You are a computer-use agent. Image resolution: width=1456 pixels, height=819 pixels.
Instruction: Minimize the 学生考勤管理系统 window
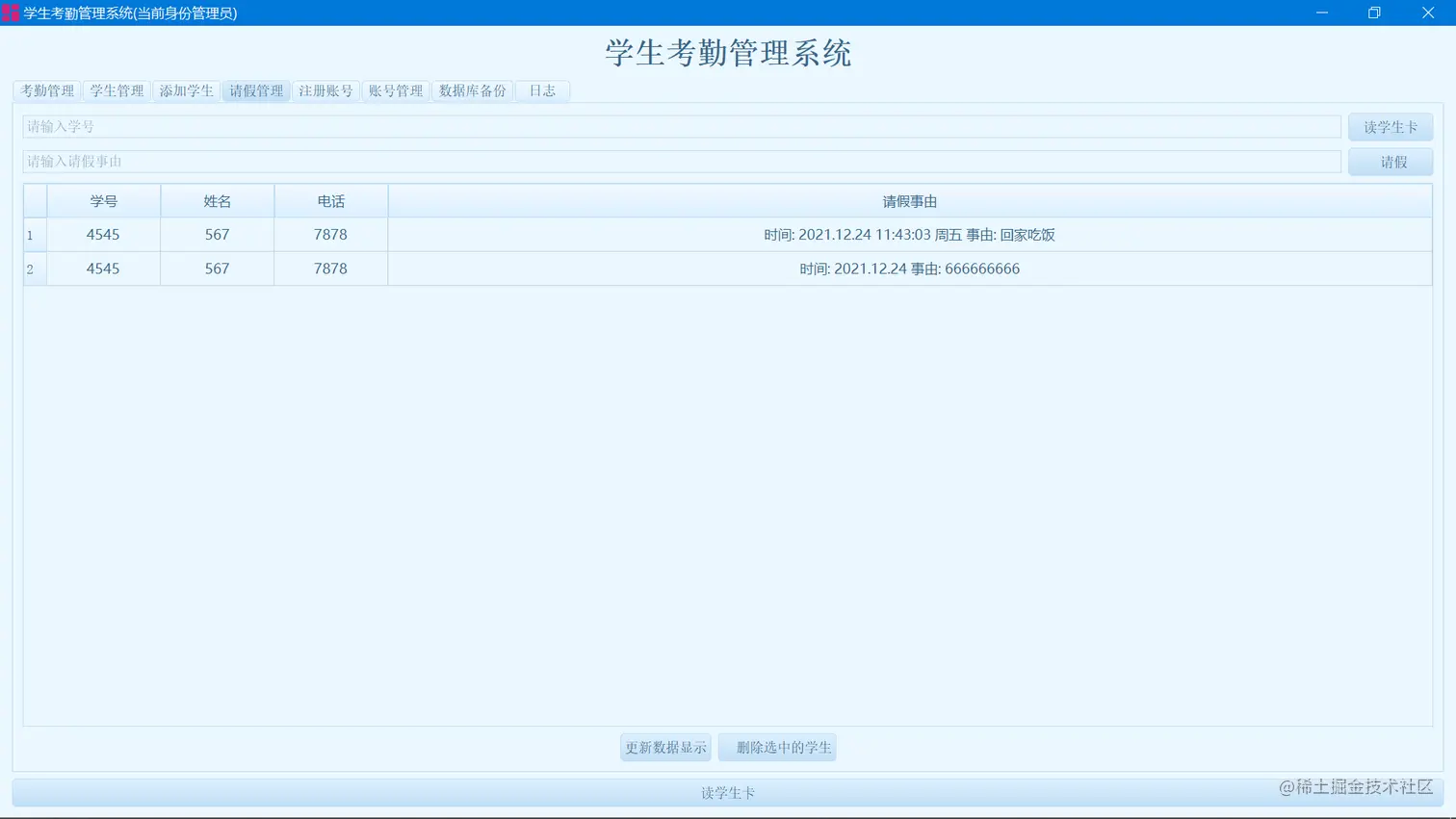click(x=1322, y=13)
